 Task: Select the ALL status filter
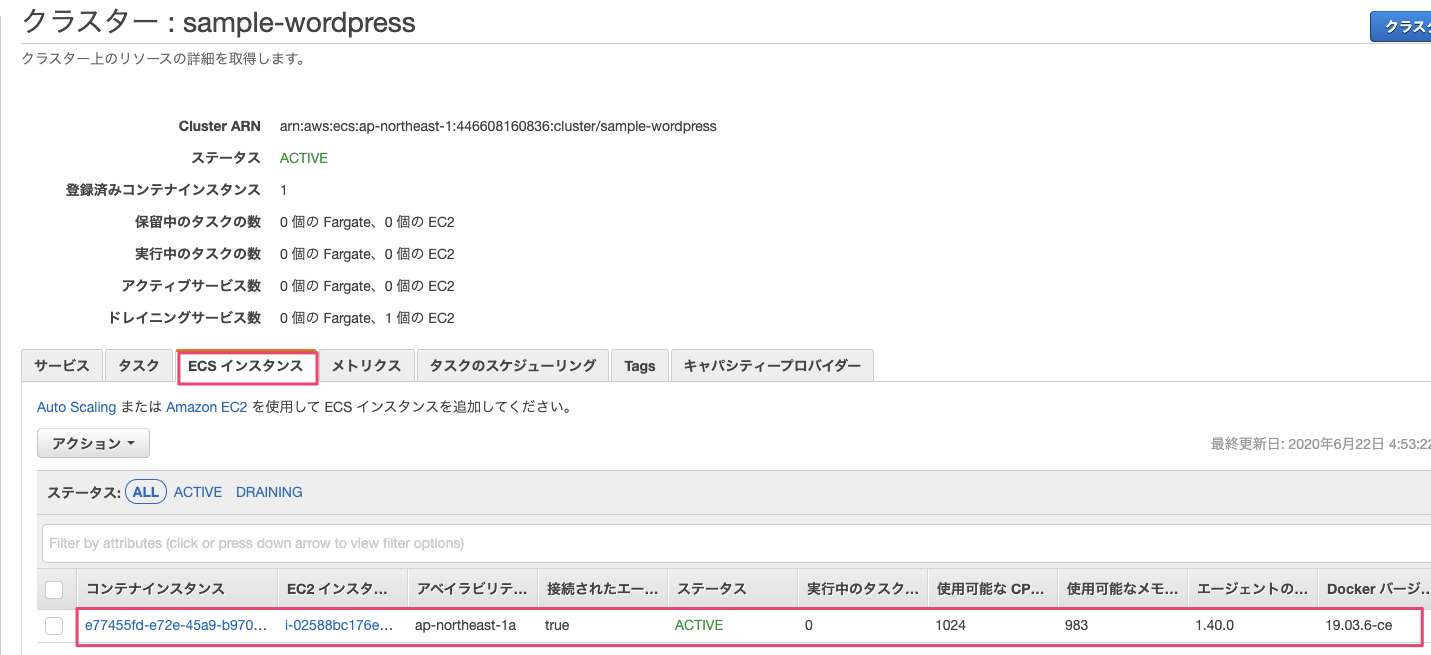tap(146, 492)
